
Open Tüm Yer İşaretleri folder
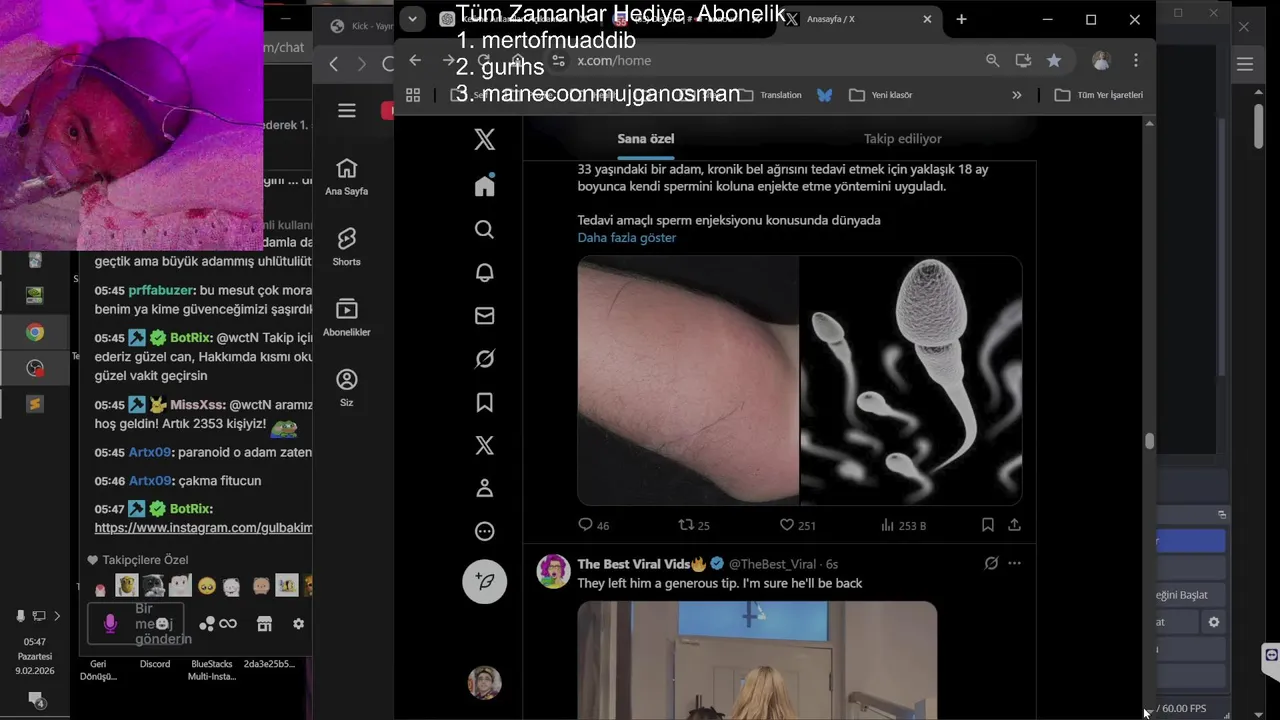click(1098, 95)
